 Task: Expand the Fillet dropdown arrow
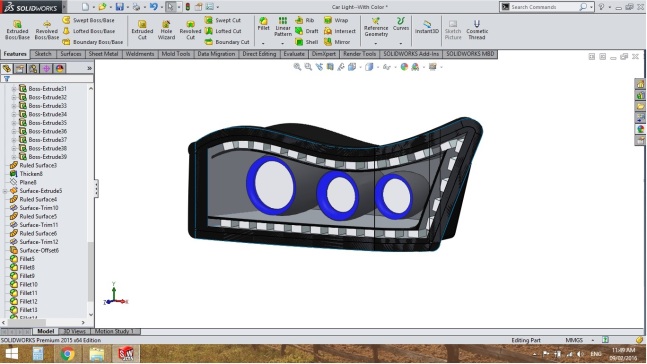tap(263, 43)
